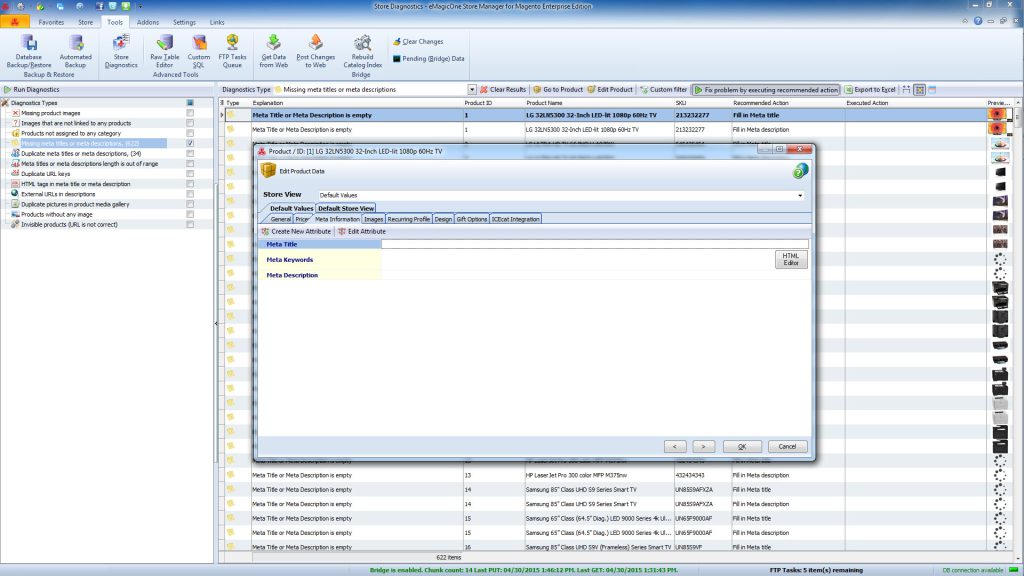Image resolution: width=1024 pixels, height=576 pixels.
Task: Open the Images tab in product dialog
Action: pyautogui.click(x=373, y=219)
